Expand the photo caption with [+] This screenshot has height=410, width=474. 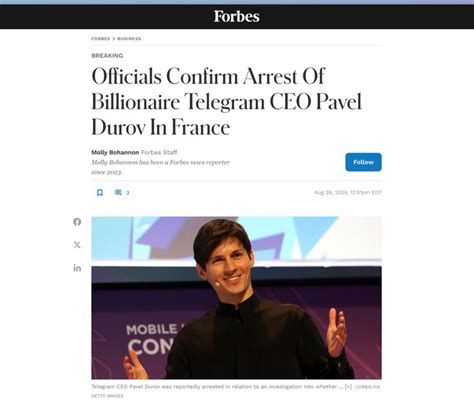348,387
